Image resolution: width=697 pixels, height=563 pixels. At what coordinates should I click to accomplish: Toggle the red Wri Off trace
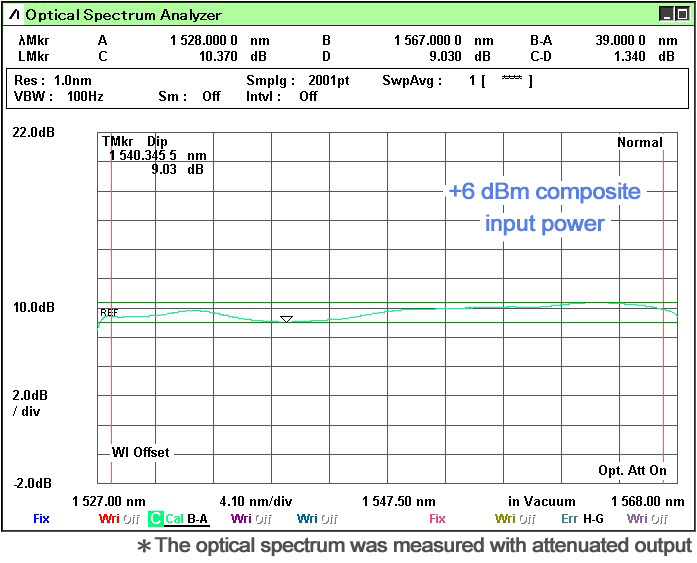click(x=117, y=519)
